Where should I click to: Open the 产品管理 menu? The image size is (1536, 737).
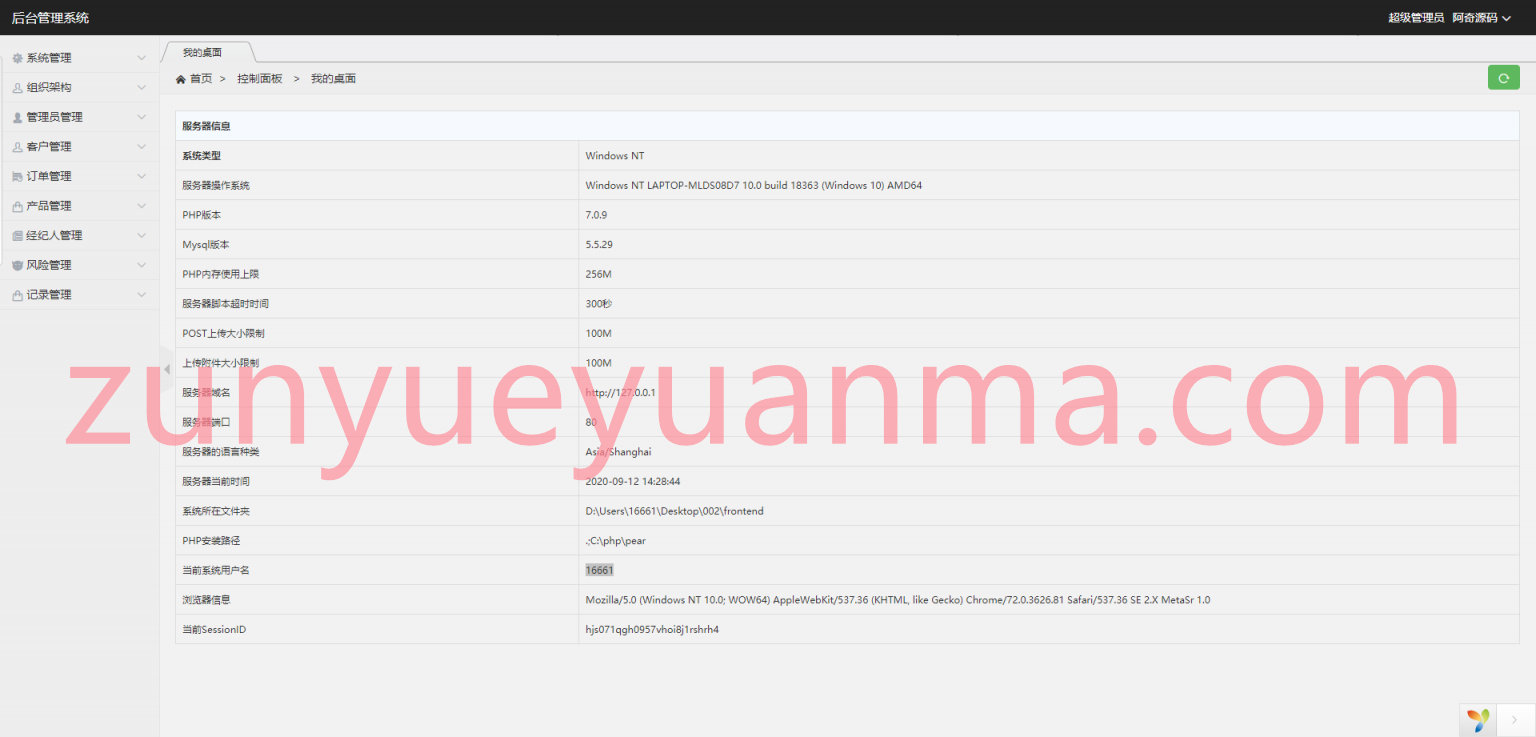pos(79,206)
